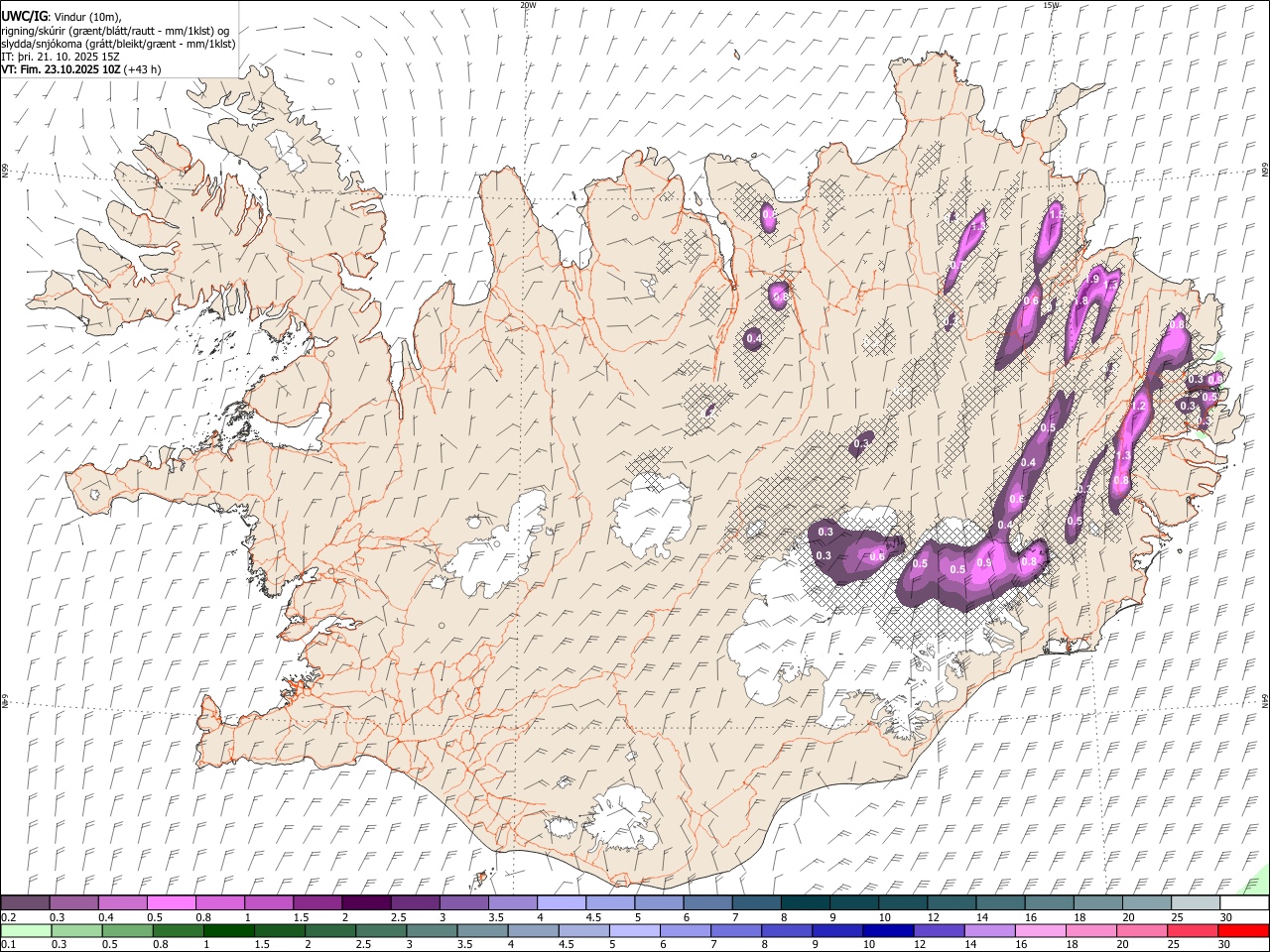Screen dimensions: 1270x952
Task: Pick the bright pink 0.5 swatch in upper legend
Action: (x=172, y=903)
